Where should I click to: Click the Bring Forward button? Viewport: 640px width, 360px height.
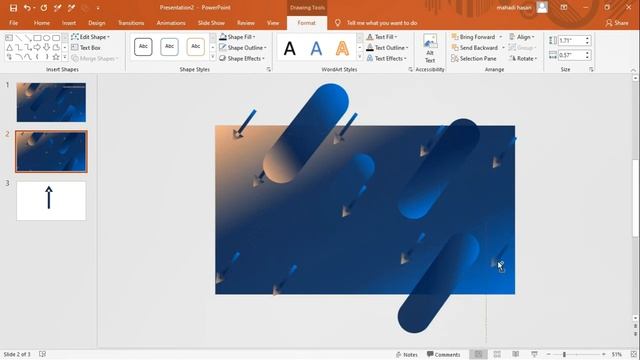473,37
